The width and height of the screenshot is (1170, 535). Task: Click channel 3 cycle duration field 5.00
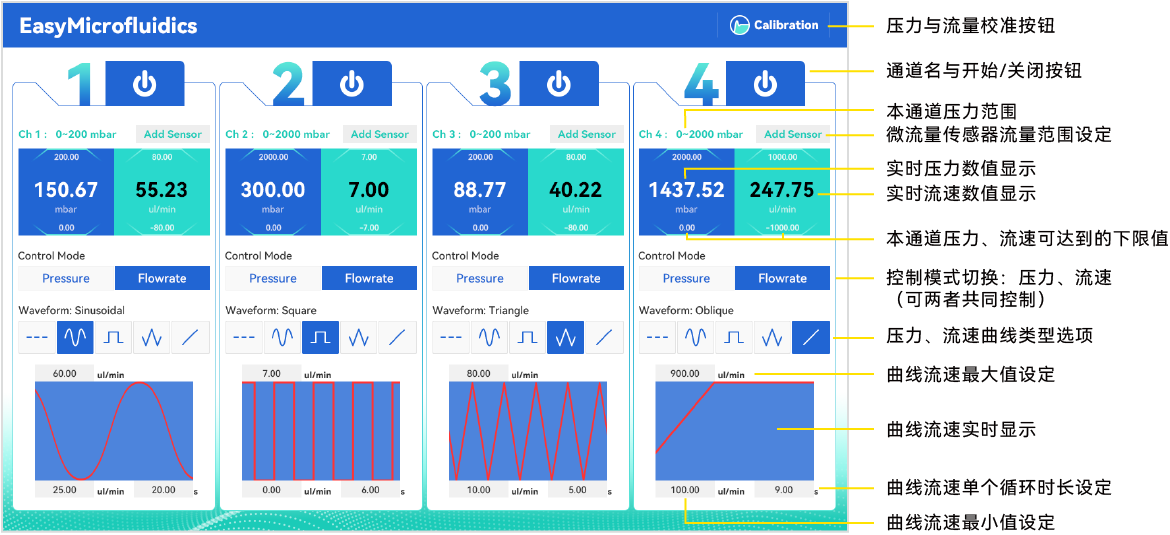point(577,490)
